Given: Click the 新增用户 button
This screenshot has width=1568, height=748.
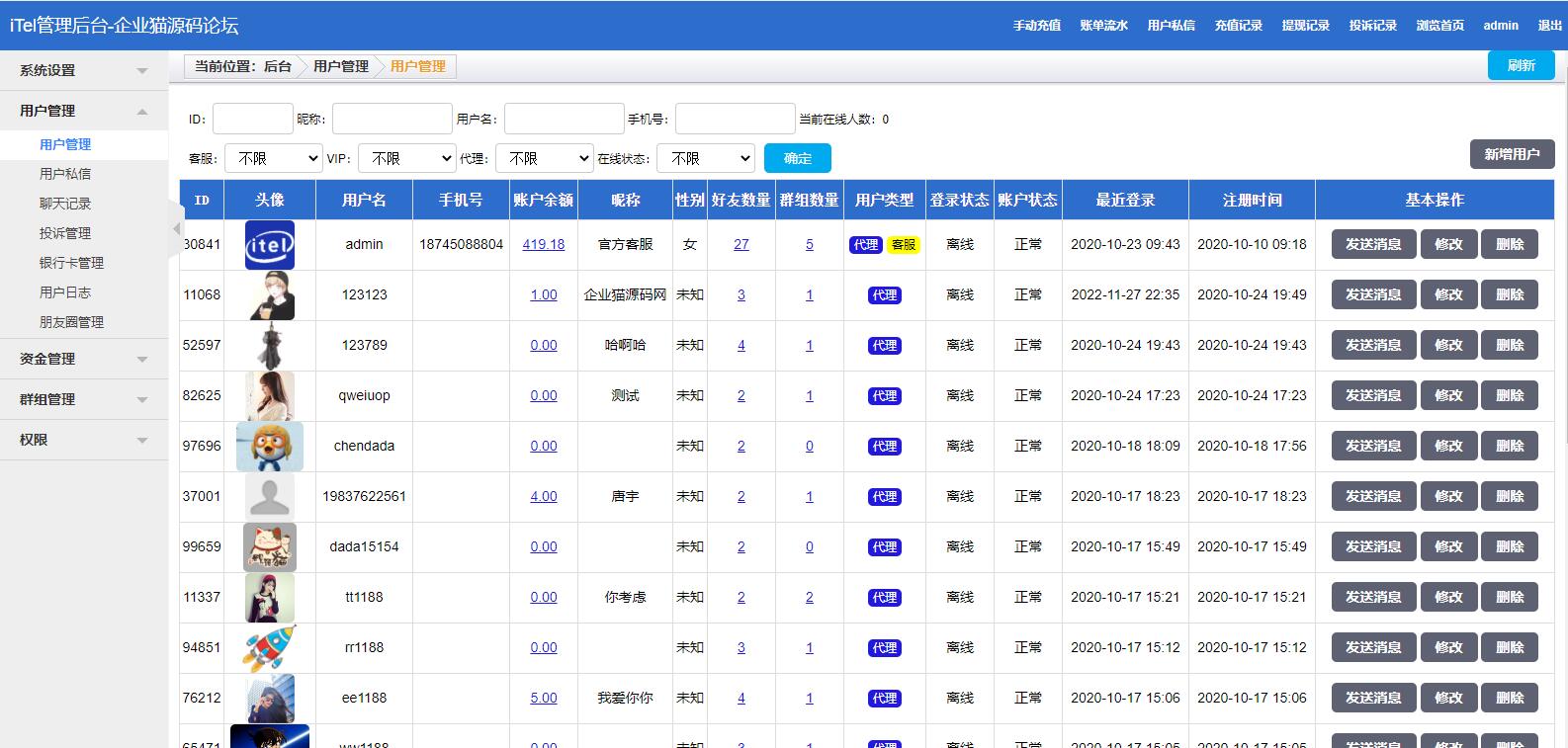Looking at the screenshot, I should coord(1512,154).
